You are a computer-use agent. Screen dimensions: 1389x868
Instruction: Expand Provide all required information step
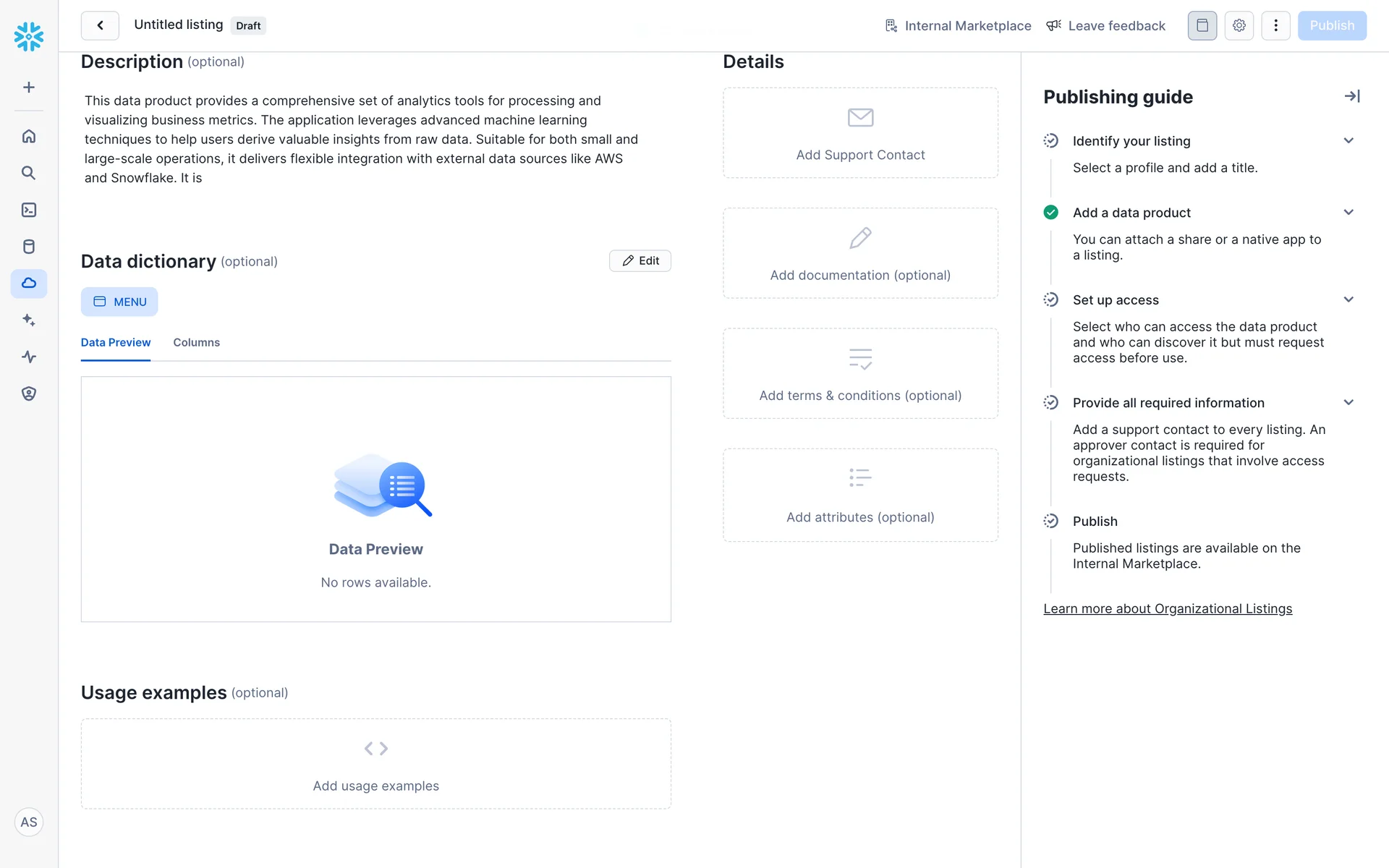(x=1348, y=403)
